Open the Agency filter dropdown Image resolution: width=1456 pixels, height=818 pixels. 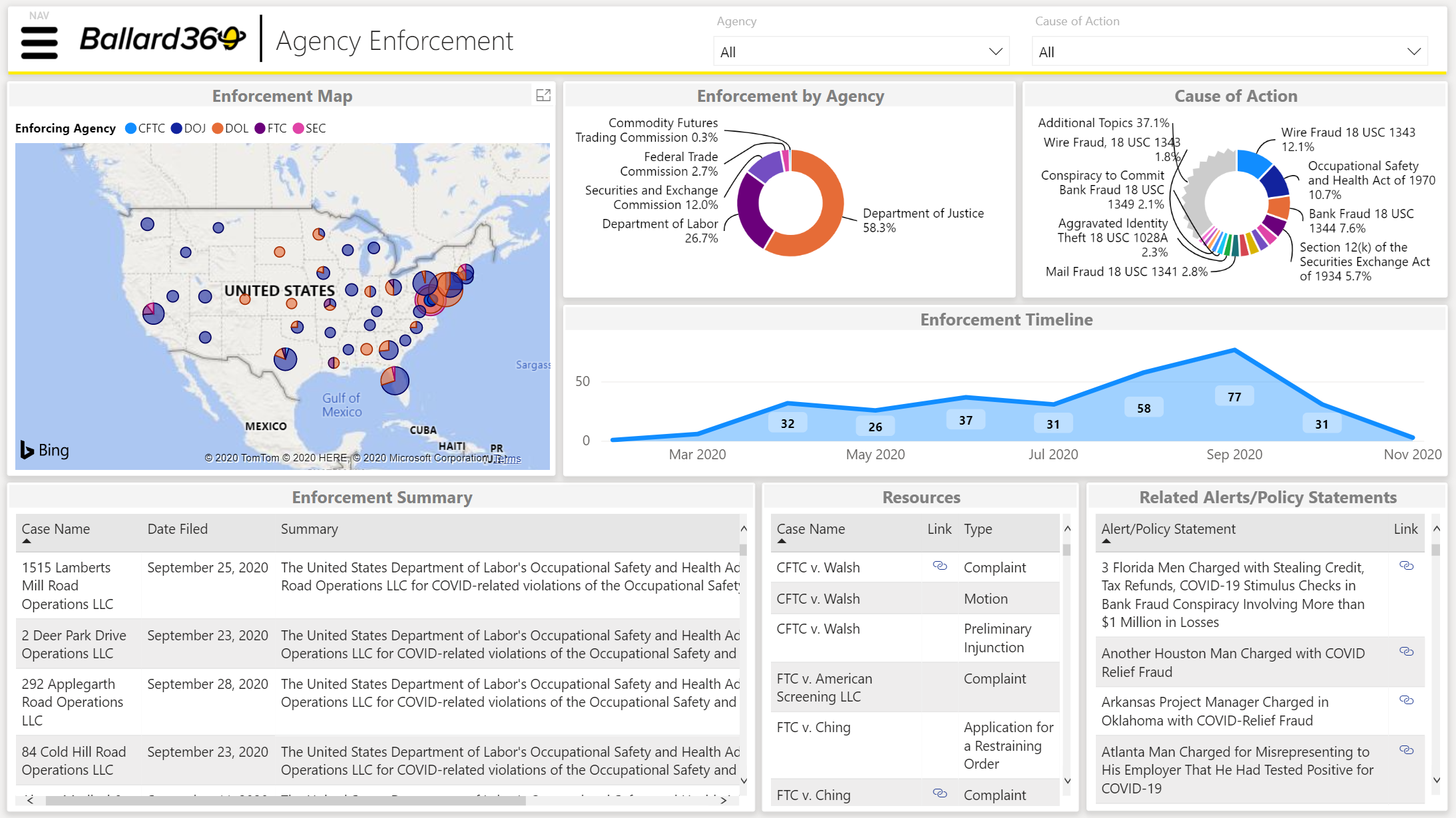coord(861,52)
